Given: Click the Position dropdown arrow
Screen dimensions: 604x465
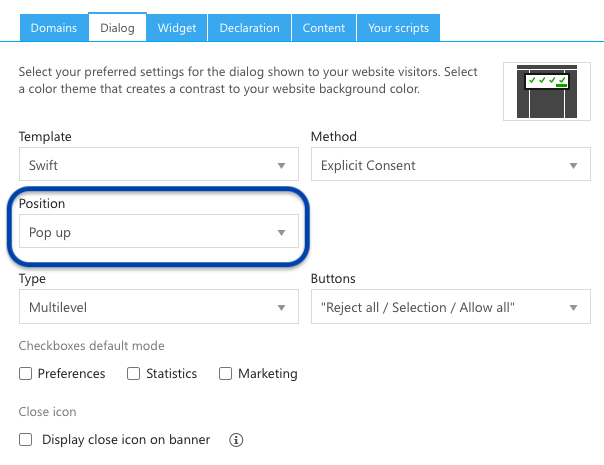Looking at the screenshot, I should click(x=282, y=233).
